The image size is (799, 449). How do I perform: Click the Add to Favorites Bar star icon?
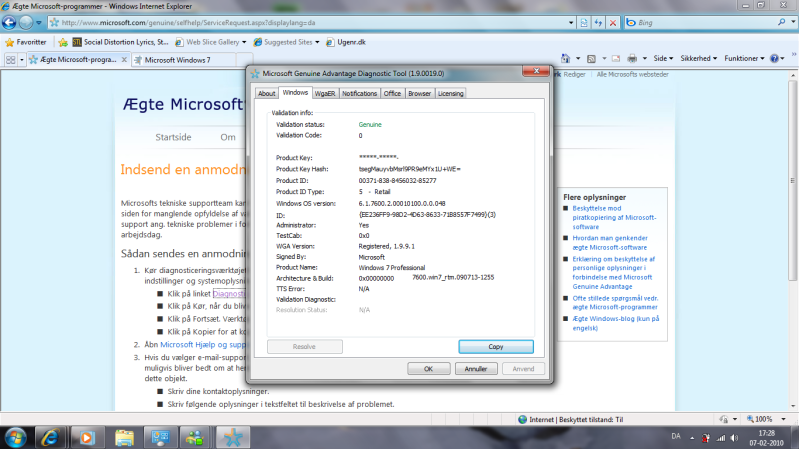[63, 42]
